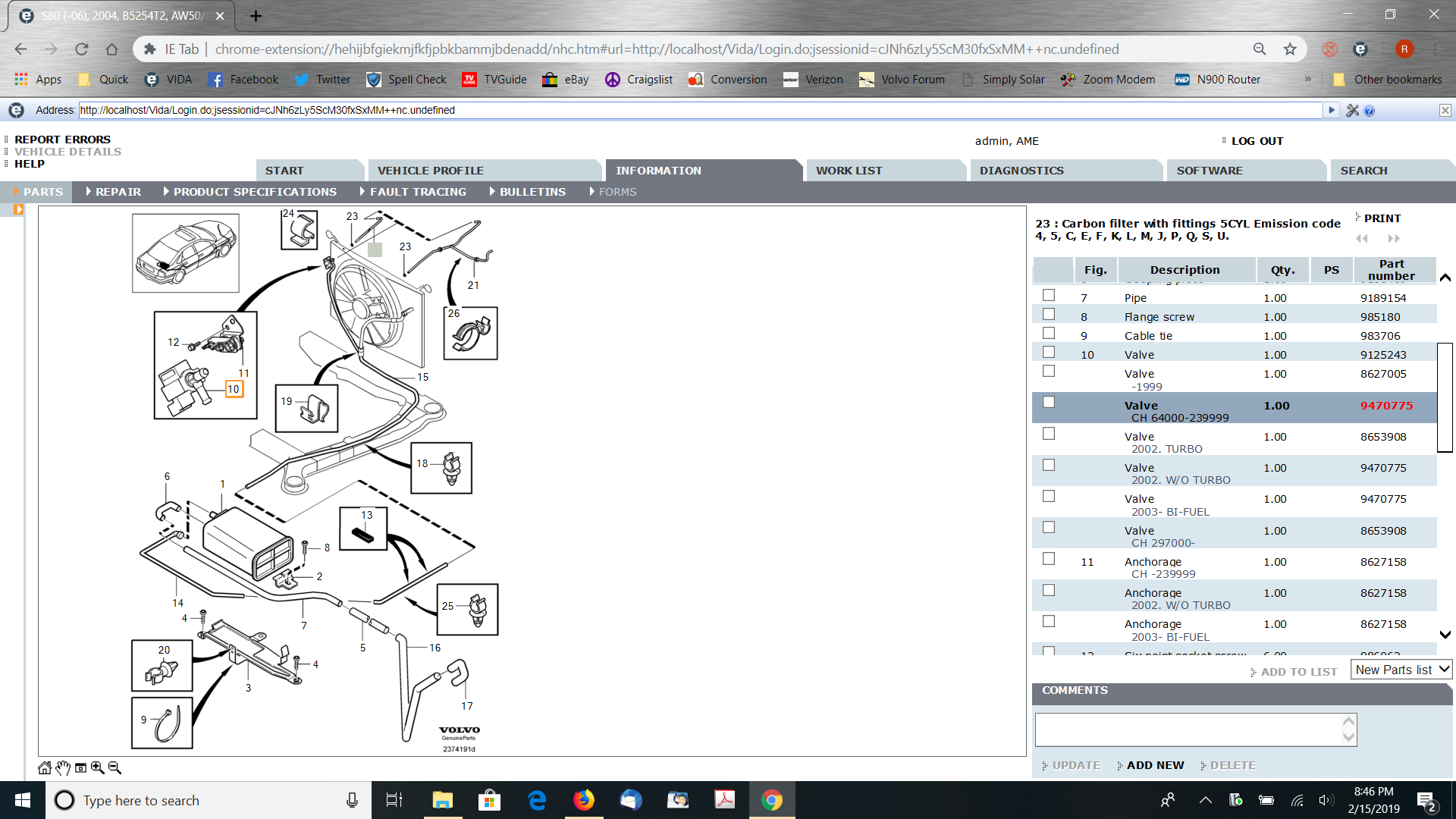
Task: Check the Pipe 9189154 checkbox
Action: click(1049, 295)
